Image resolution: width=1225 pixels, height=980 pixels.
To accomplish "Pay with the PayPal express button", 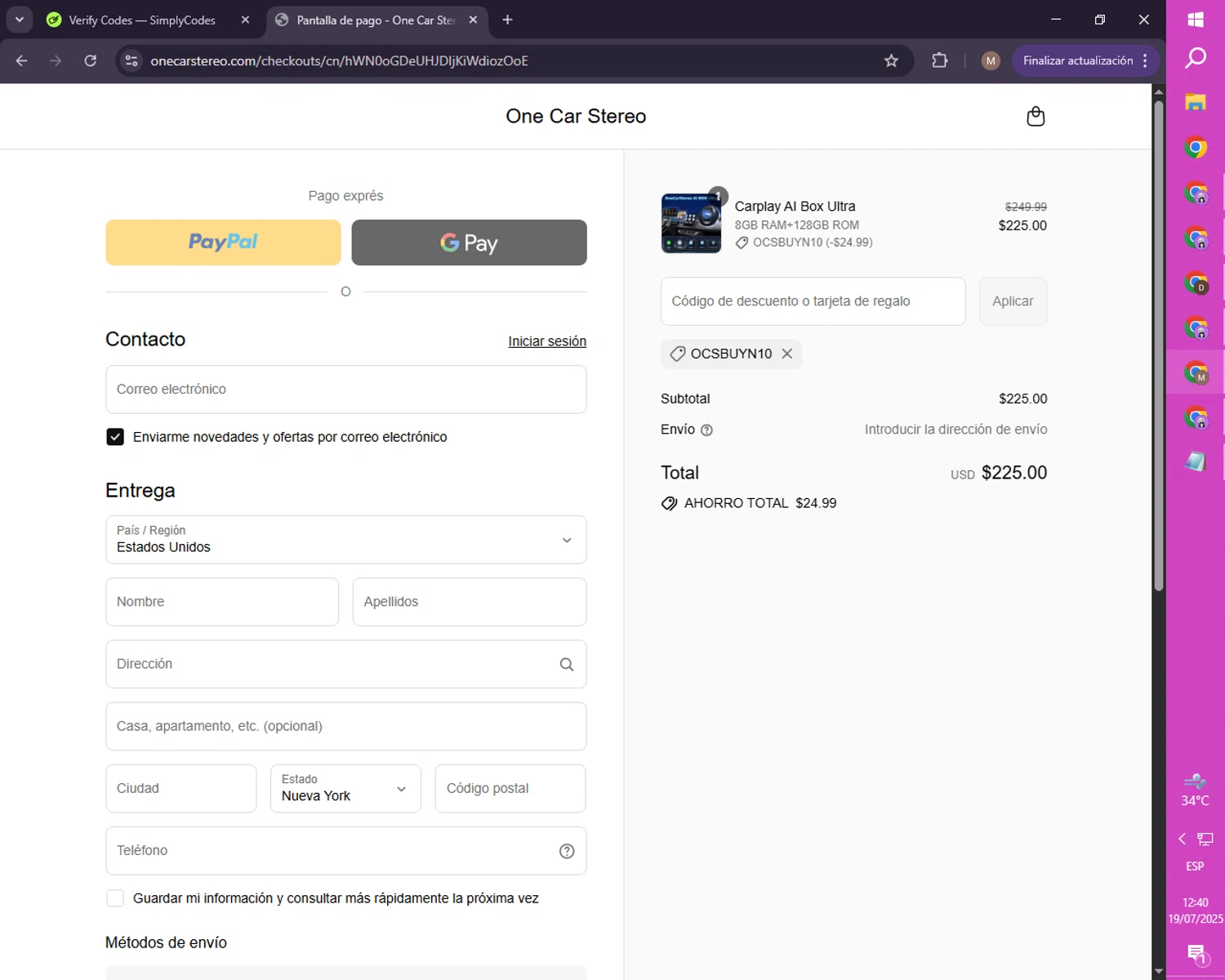I will [x=223, y=243].
